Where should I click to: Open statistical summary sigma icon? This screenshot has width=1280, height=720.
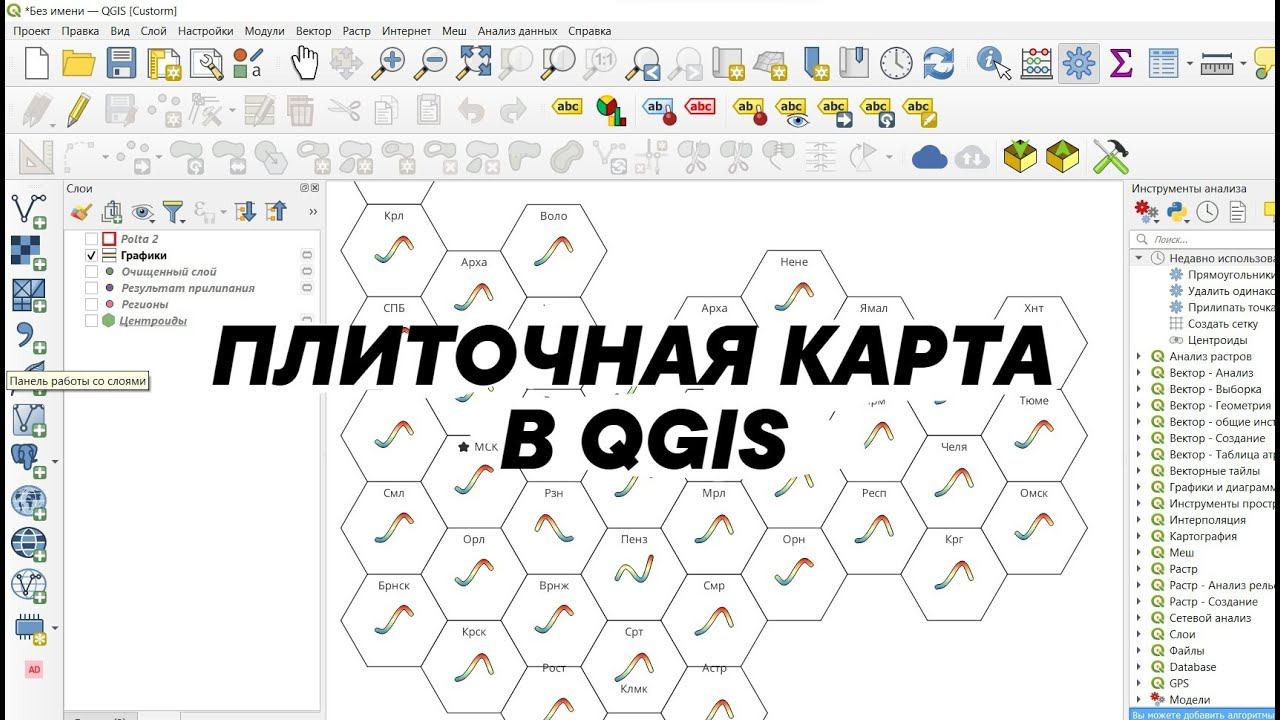1121,64
